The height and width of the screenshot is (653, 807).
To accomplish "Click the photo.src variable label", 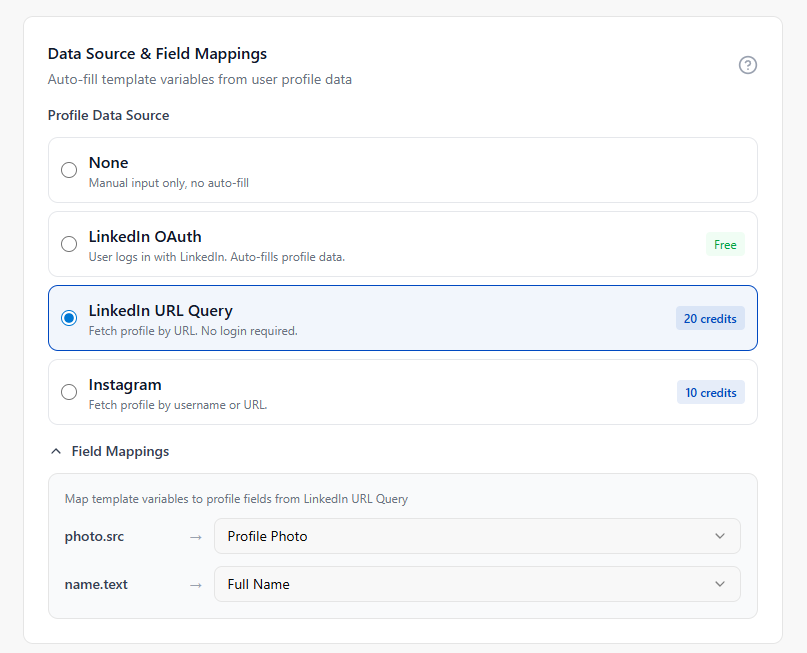I will 94,536.
